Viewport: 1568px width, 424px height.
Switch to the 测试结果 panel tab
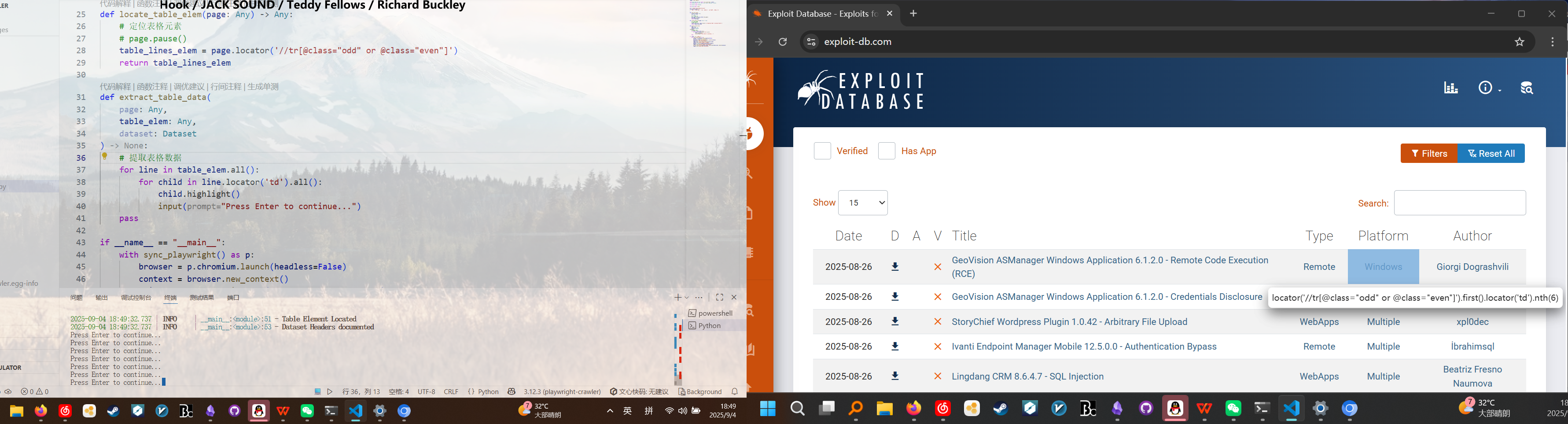point(202,298)
